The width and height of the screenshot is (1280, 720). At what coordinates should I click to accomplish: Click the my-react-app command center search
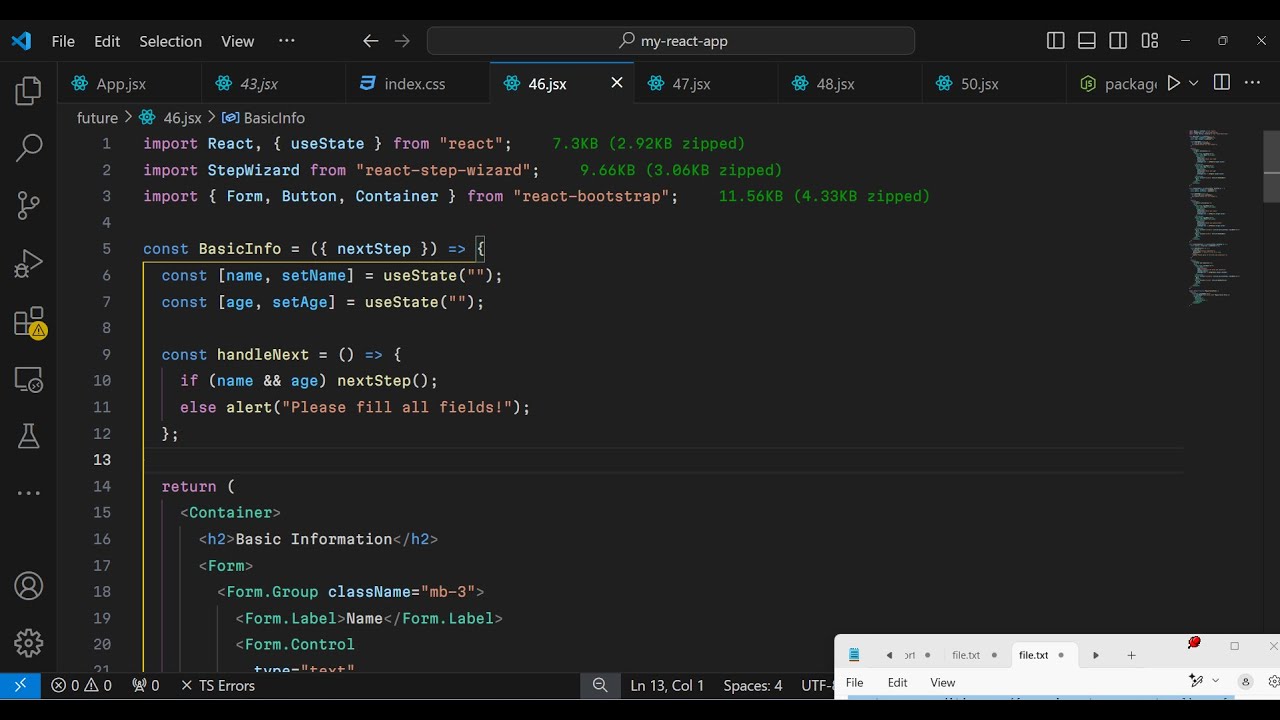[671, 41]
